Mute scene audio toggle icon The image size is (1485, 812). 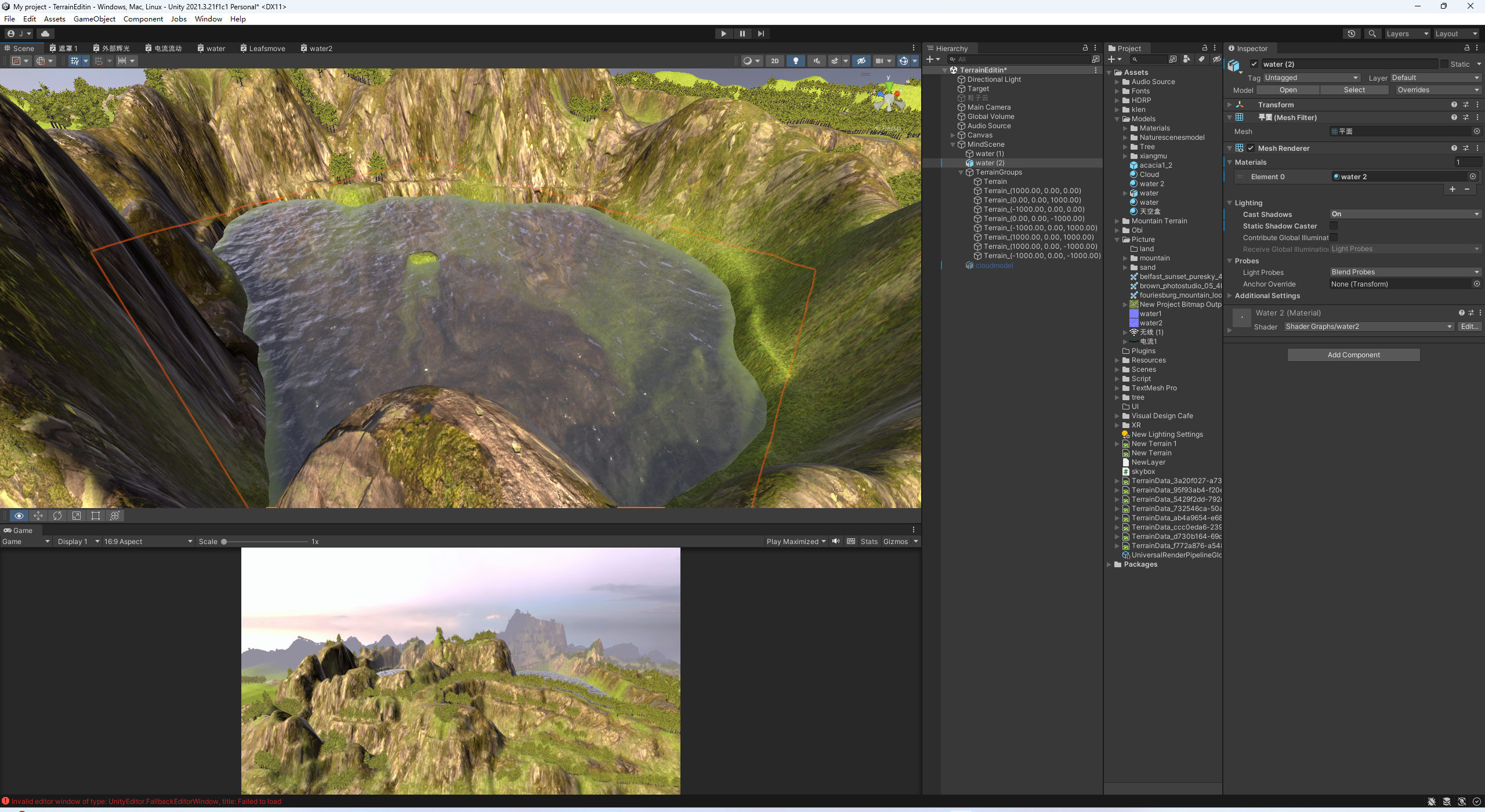coord(816,61)
